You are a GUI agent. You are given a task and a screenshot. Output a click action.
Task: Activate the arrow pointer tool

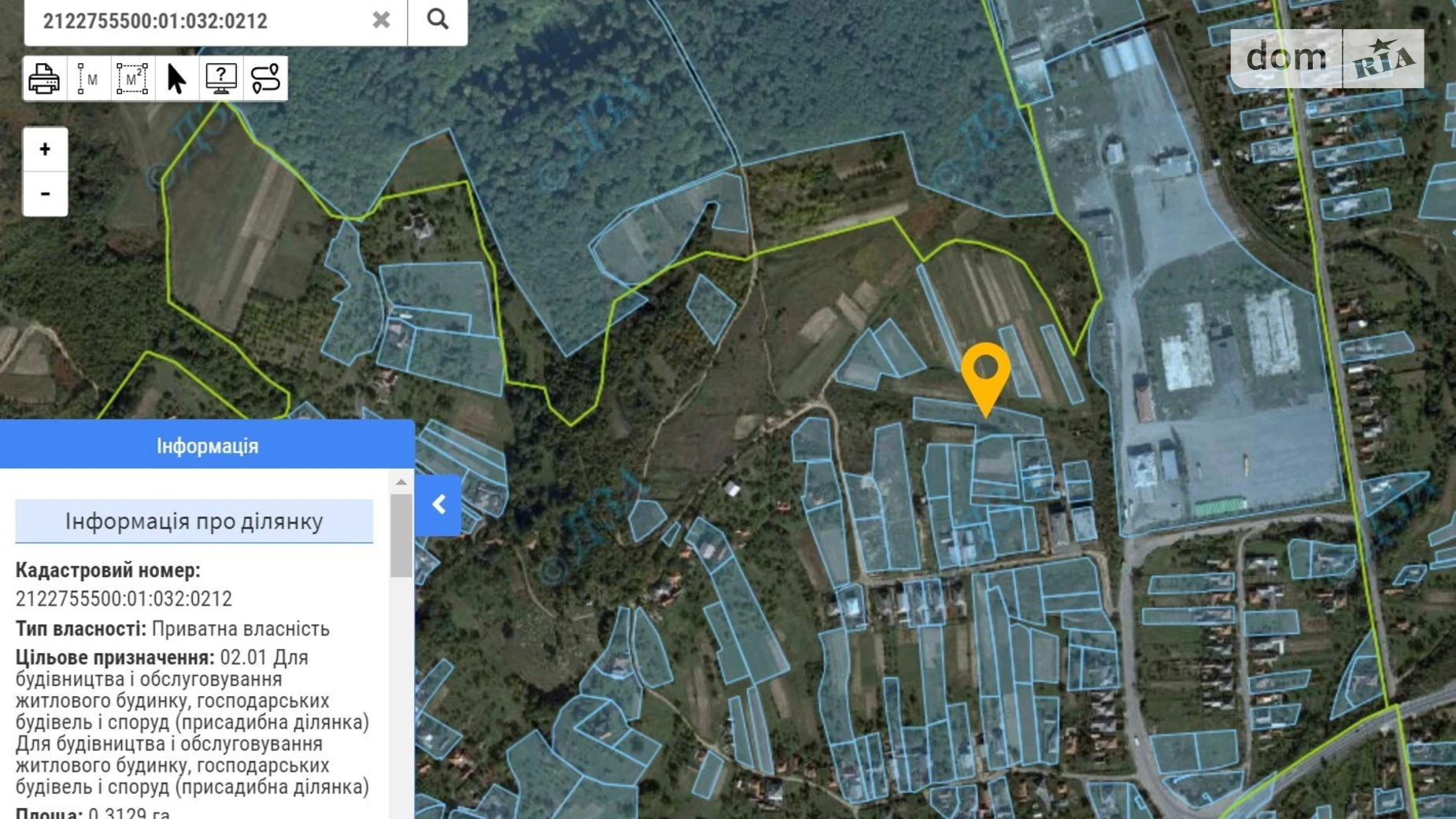[176, 79]
